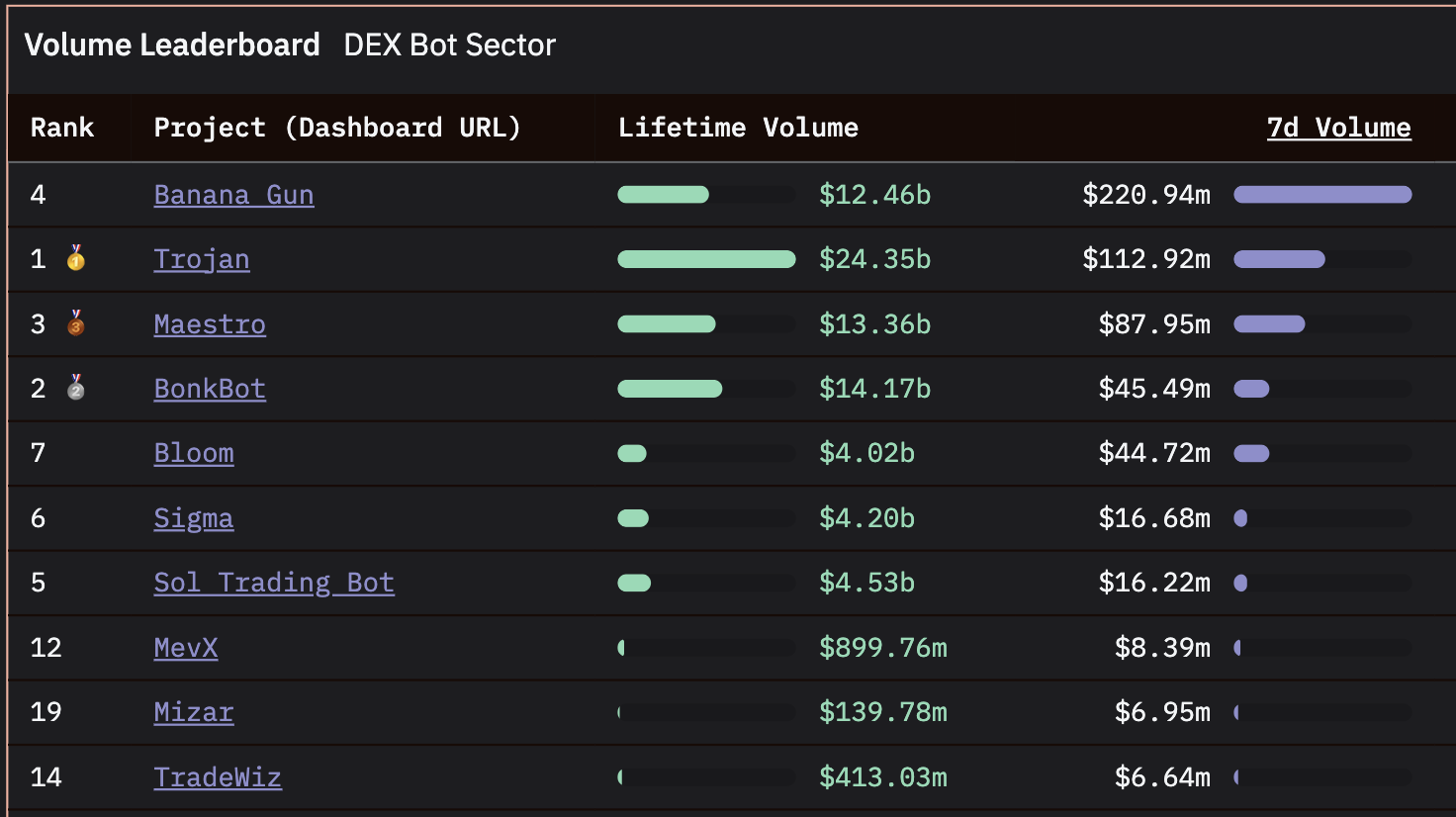The height and width of the screenshot is (817, 1456).
Task: Select the $16.68m 7d volume value
Action: [x=1154, y=518]
